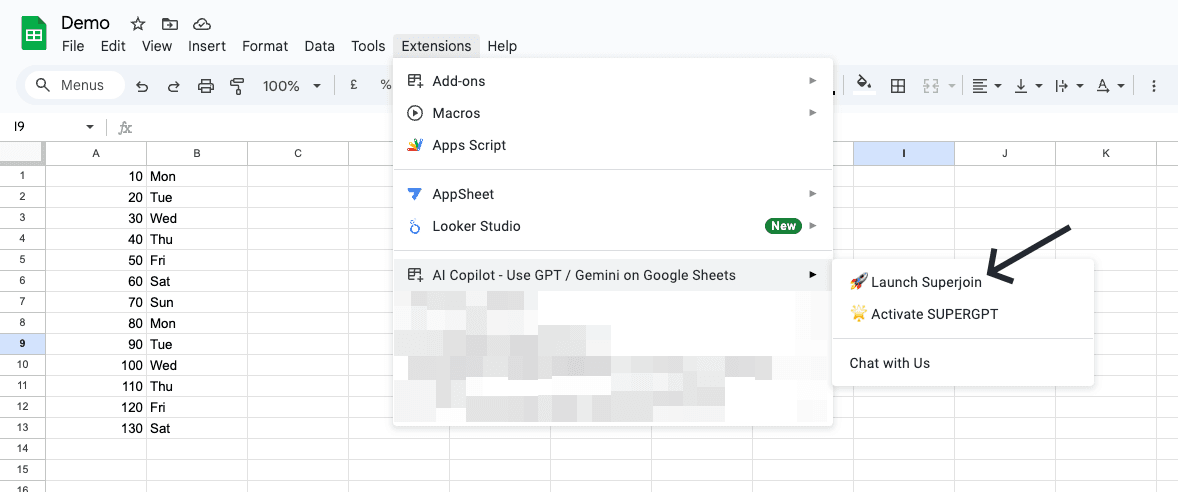Image resolution: width=1178 pixels, height=492 pixels.
Task: Select column B header
Action: pos(197,153)
